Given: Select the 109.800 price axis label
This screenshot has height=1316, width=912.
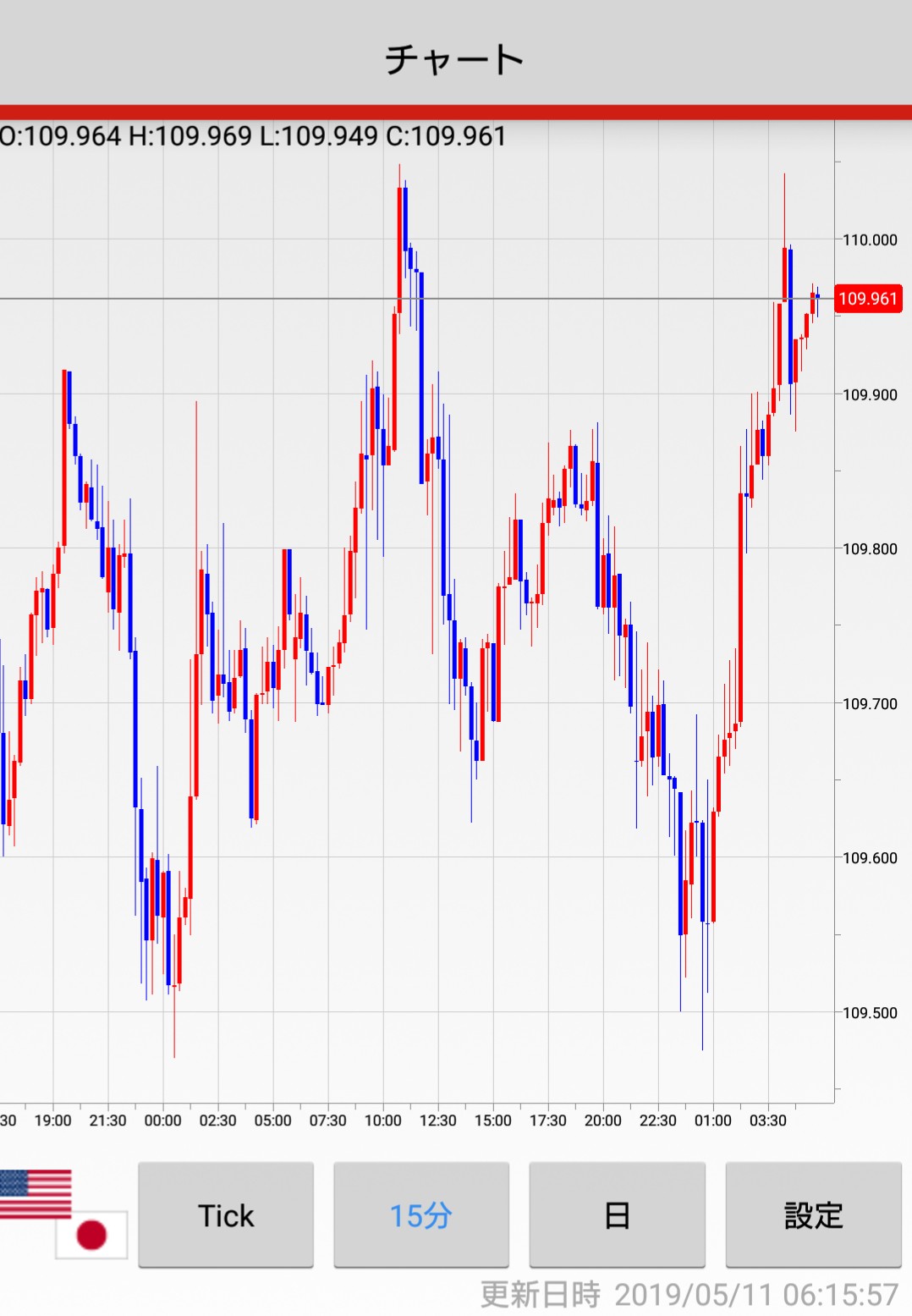Looking at the screenshot, I should [869, 548].
